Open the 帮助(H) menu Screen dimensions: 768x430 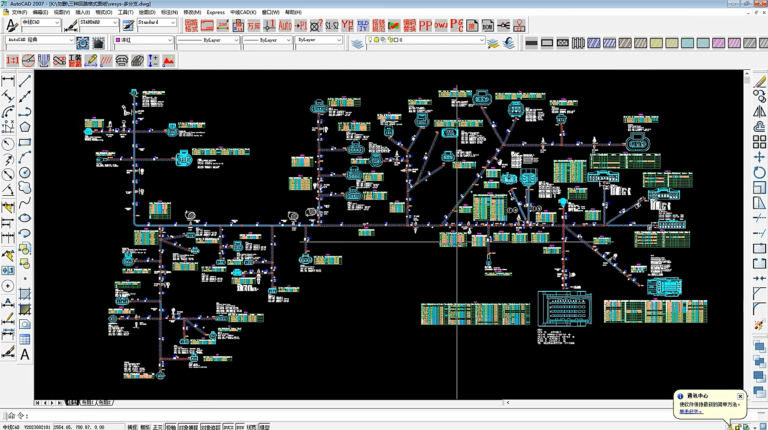click(293, 12)
